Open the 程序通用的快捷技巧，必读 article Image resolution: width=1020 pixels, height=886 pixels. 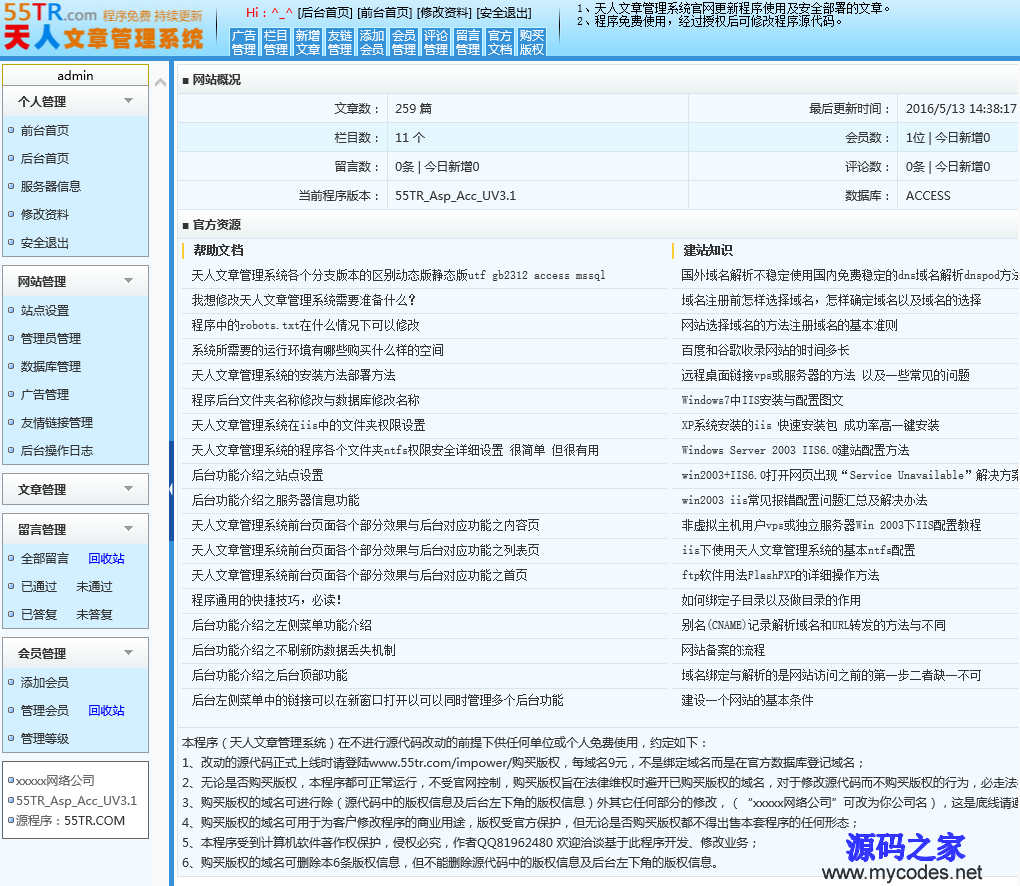point(266,600)
